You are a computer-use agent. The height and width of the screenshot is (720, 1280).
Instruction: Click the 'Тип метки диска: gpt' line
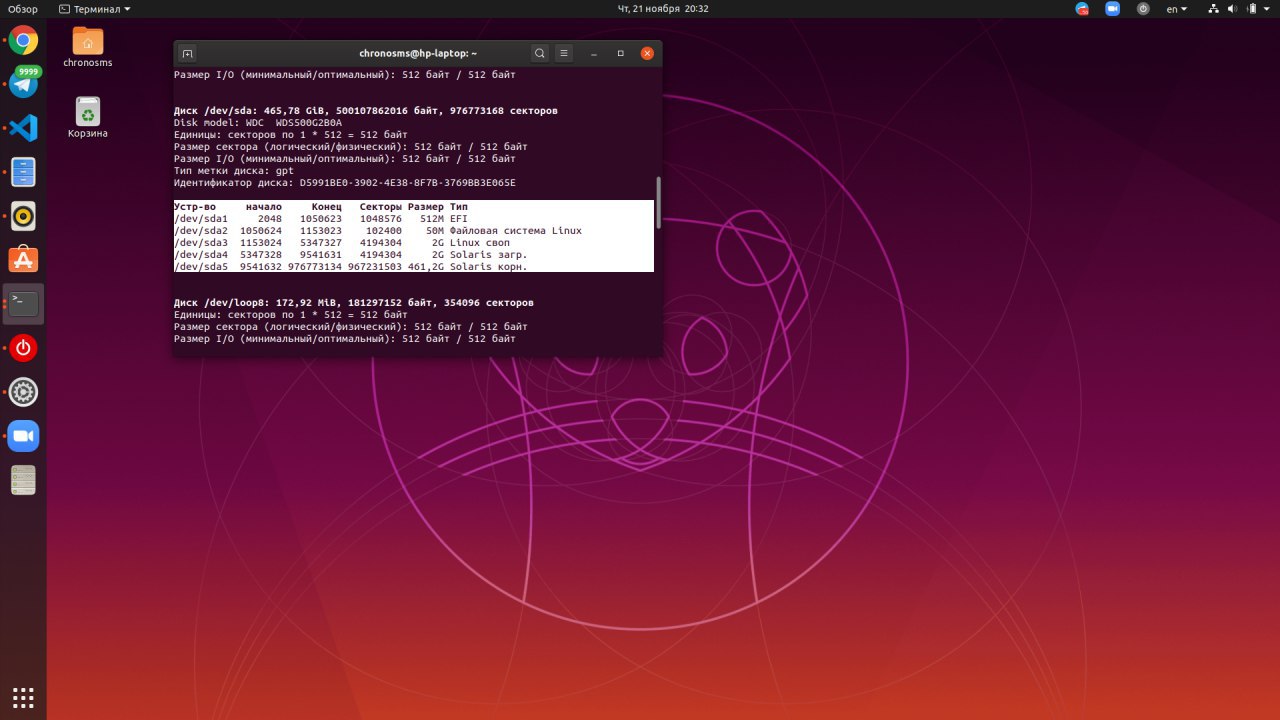234,170
